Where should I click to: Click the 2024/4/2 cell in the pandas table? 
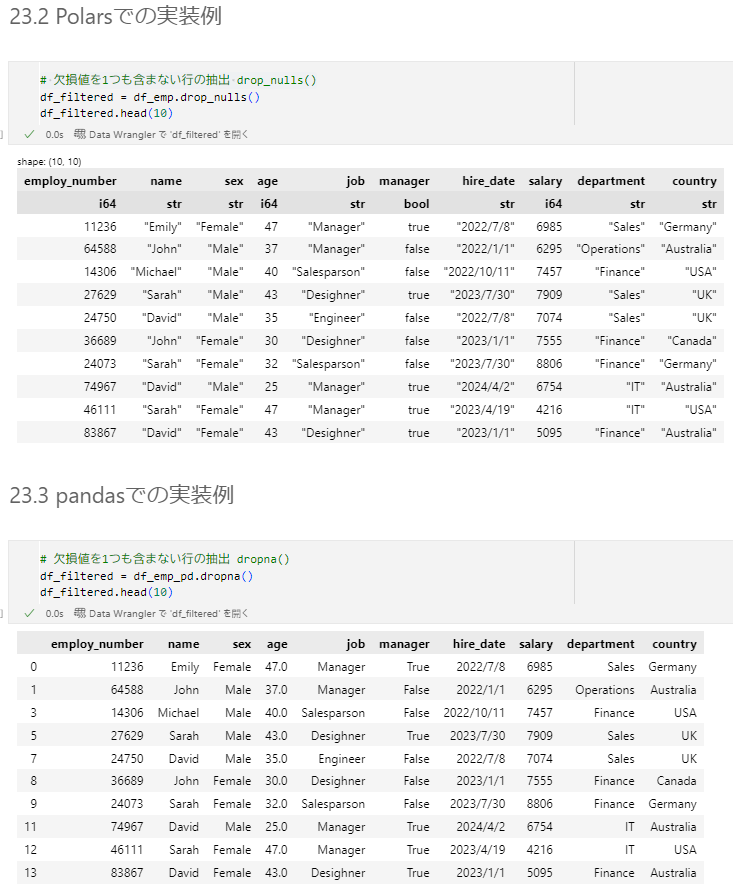[x=481, y=827]
